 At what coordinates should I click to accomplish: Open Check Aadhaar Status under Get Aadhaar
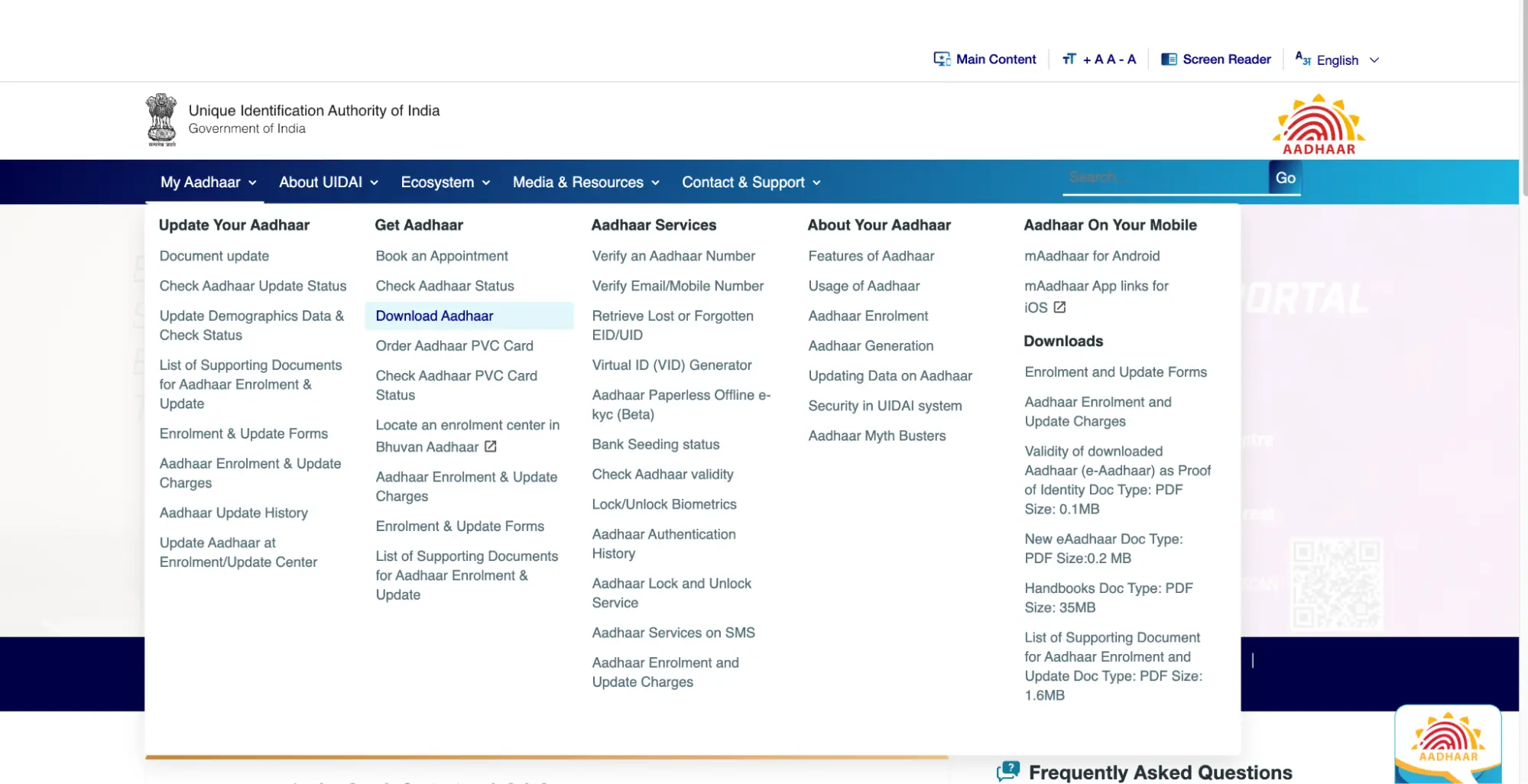click(445, 286)
